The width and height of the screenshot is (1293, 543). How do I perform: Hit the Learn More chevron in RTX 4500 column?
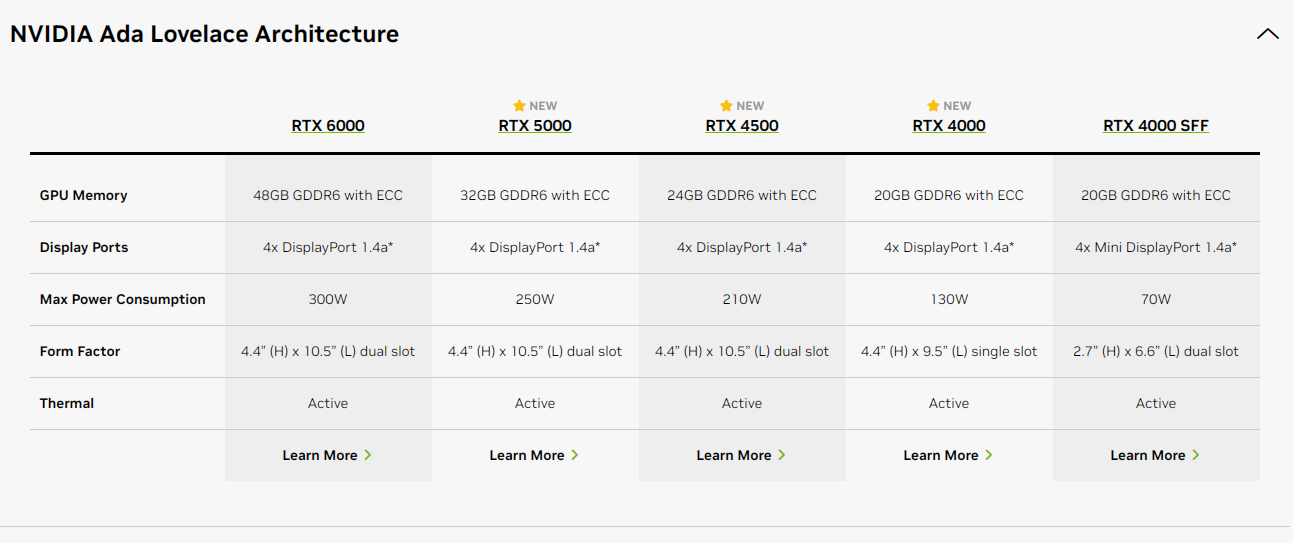[782, 455]
